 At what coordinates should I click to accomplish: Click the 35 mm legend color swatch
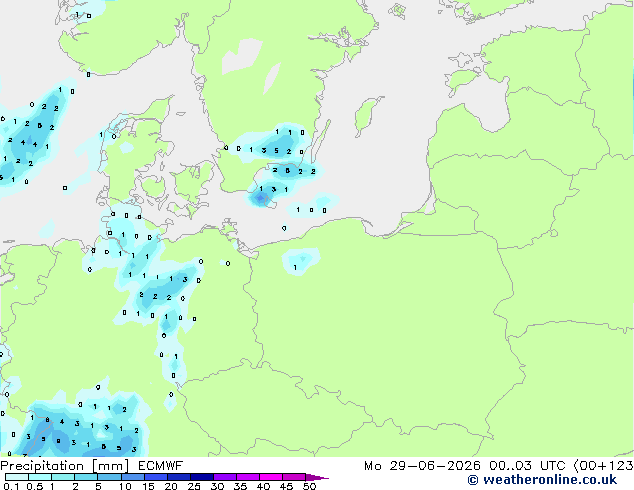point(248,477)
